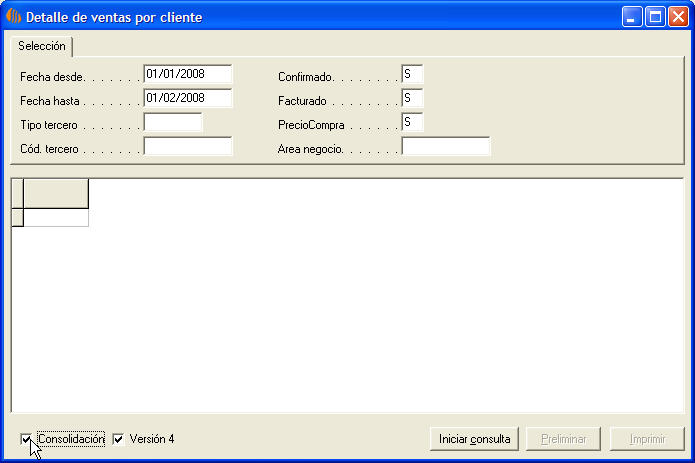This screenshot has height=463, width=695.
Task: Select the Confirmado field
Action: 412,75
